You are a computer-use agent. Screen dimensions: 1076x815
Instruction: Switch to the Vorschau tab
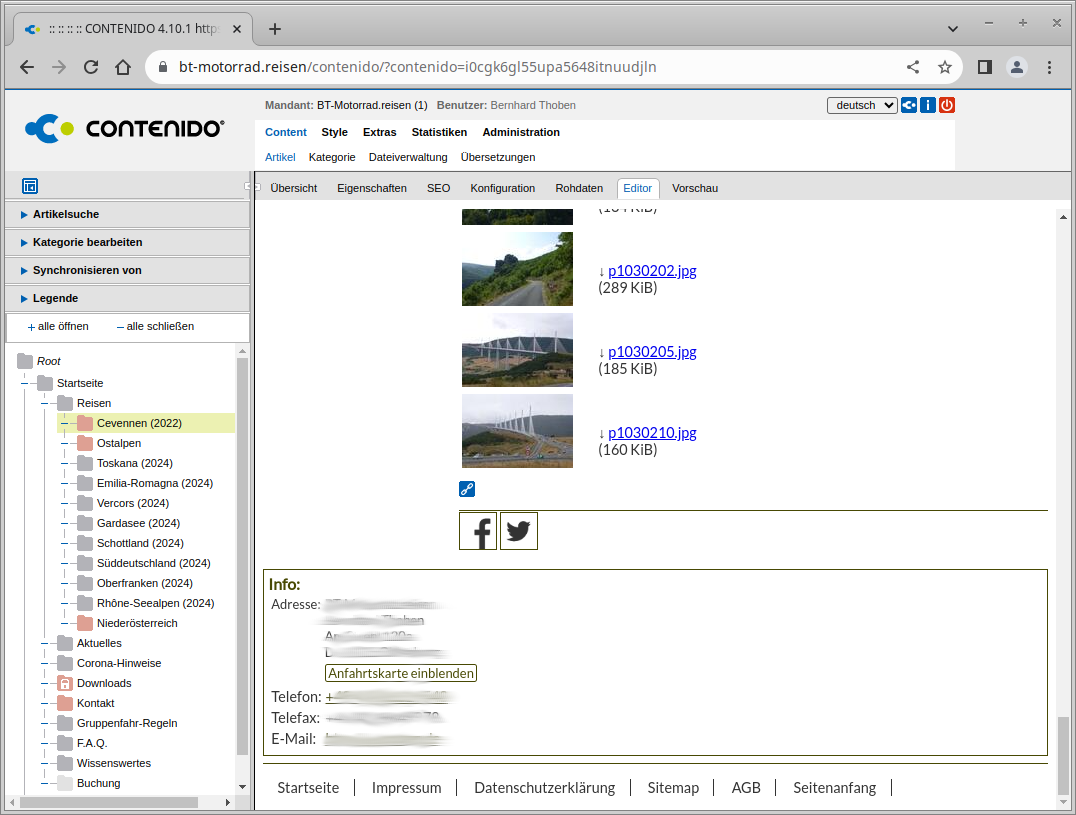pyautogui.click(x=694, y=188)
